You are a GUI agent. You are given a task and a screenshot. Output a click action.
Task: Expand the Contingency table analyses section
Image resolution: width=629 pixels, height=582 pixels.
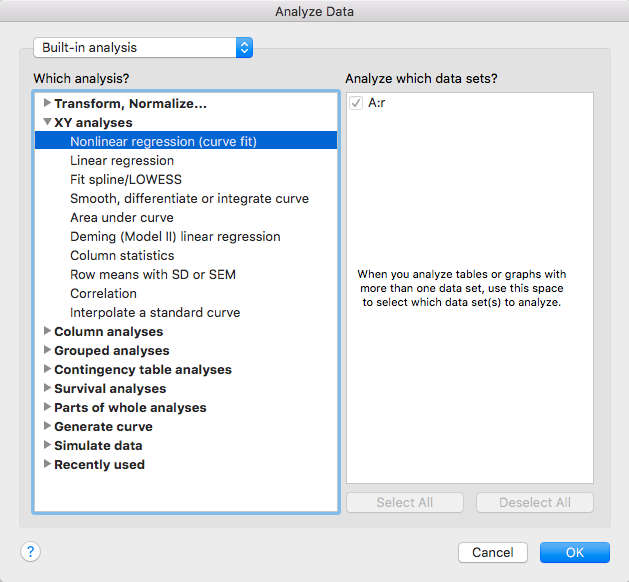[47, 369]
